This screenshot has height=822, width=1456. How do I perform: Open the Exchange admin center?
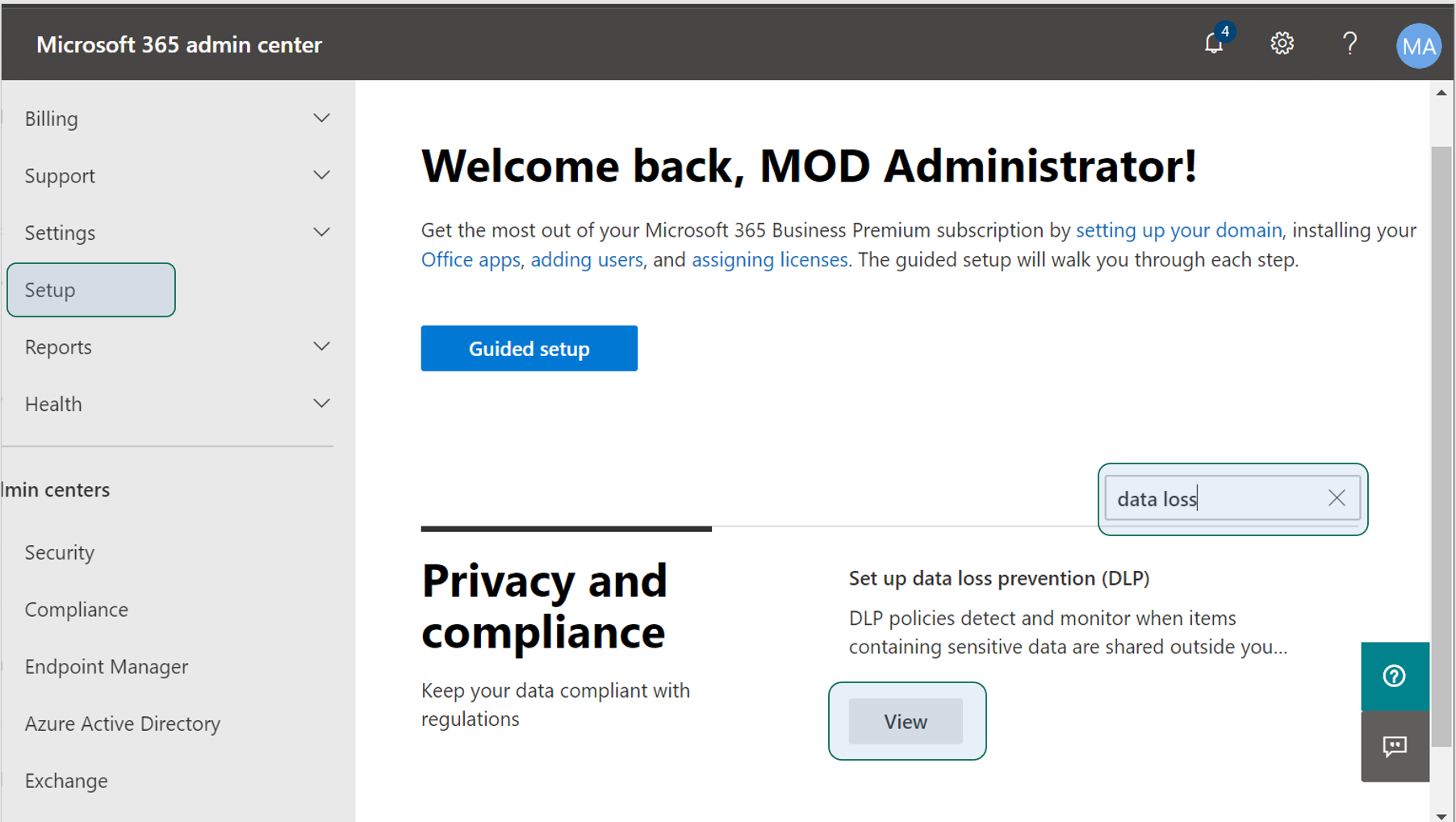(x=66, y=781)
